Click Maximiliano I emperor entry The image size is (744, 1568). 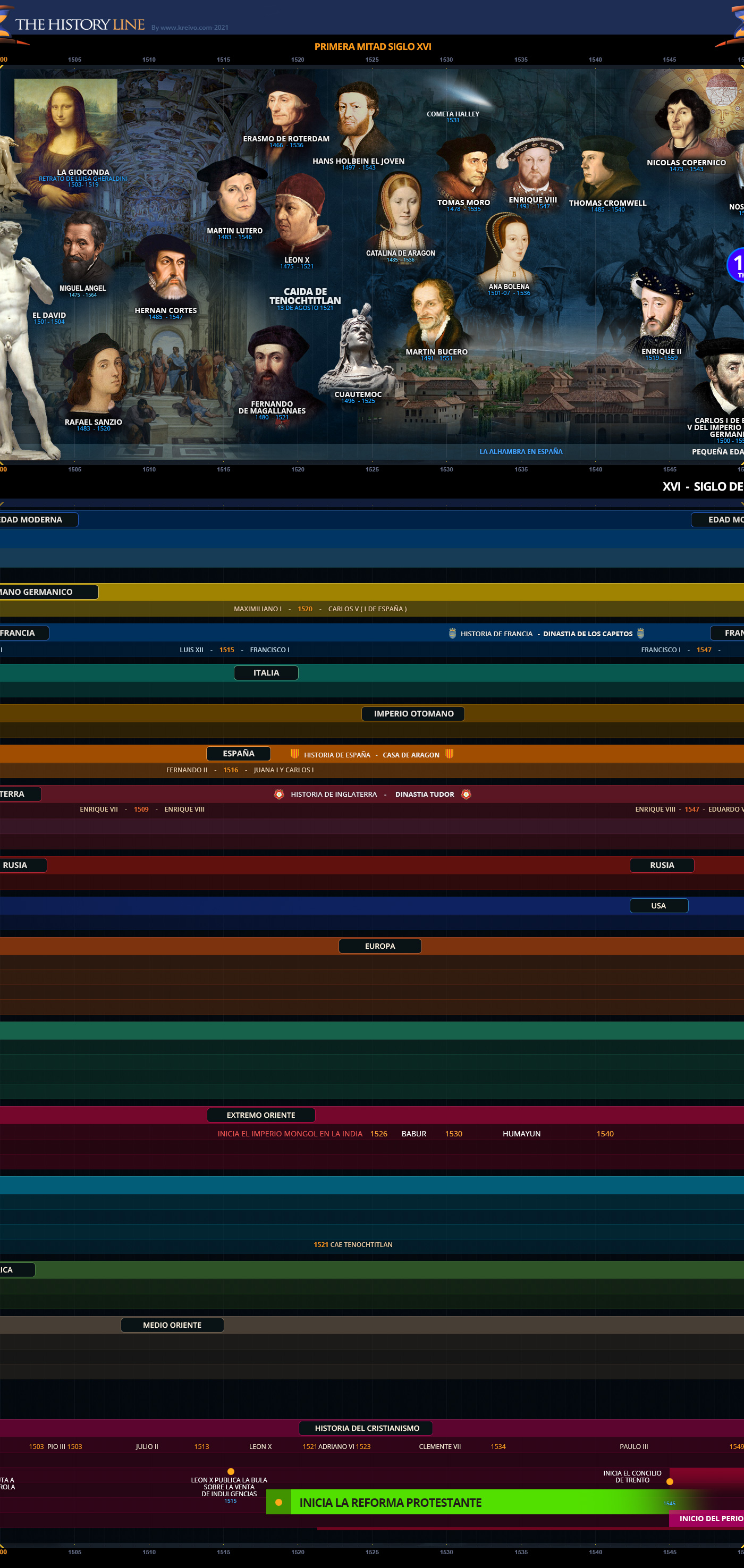(258, 609)
